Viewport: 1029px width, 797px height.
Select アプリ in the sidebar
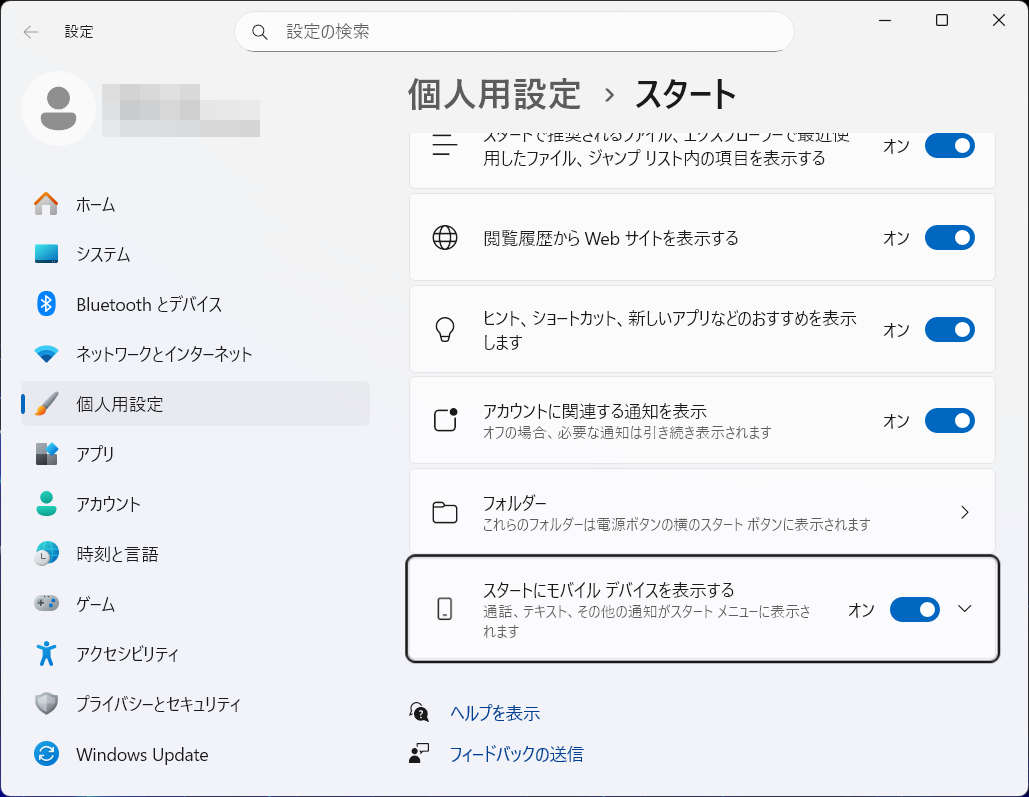196,454
